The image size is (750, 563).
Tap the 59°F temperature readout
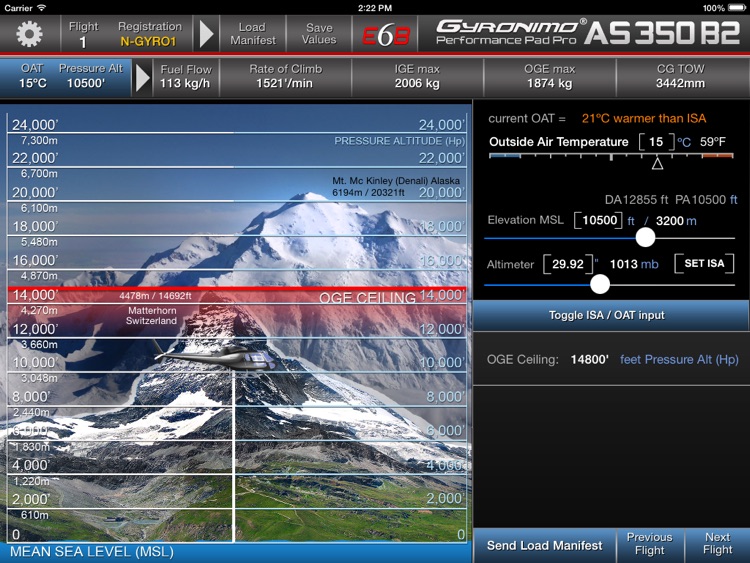pos(713,142)
